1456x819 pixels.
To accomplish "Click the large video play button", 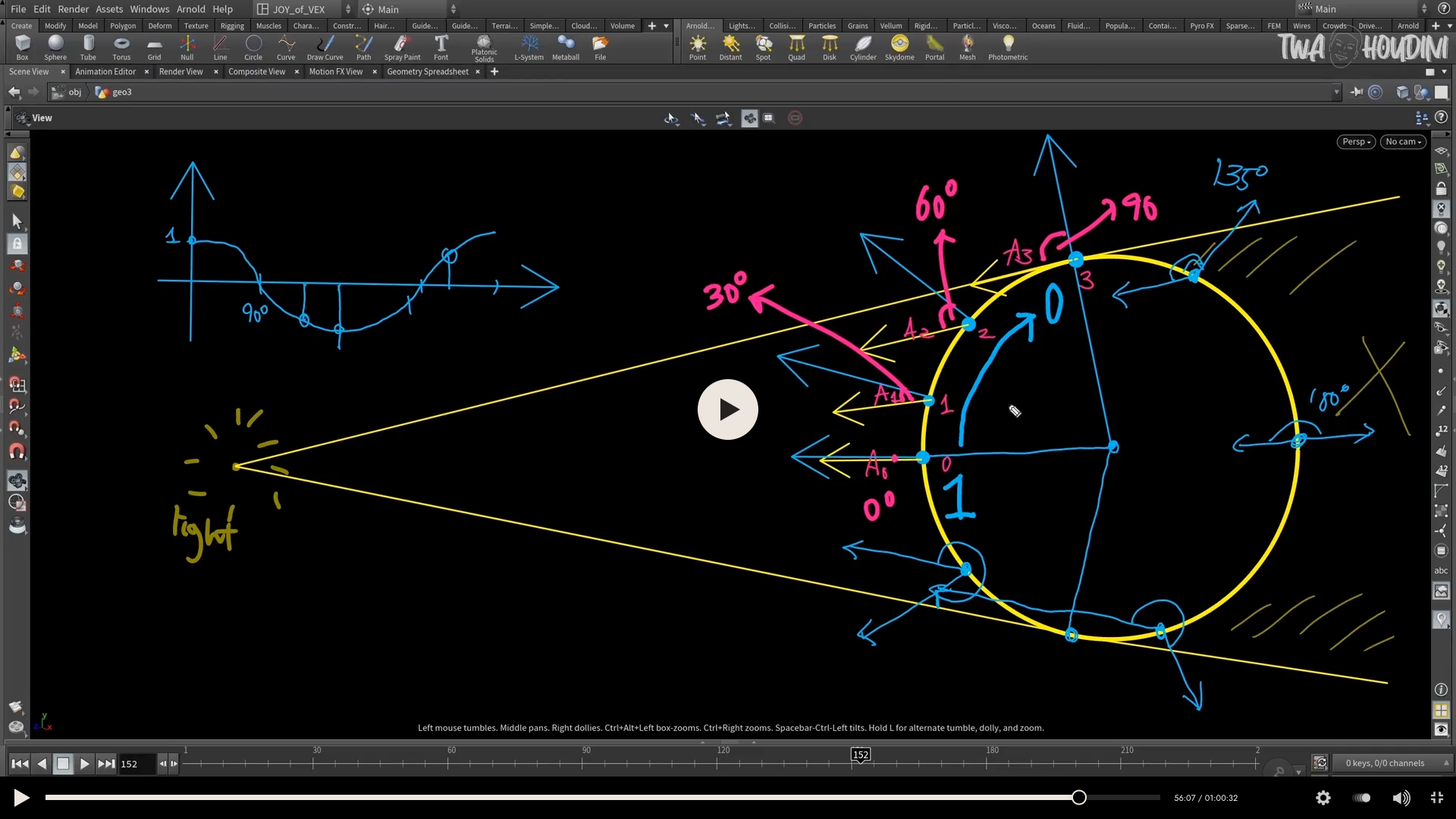I will [728, 409].
